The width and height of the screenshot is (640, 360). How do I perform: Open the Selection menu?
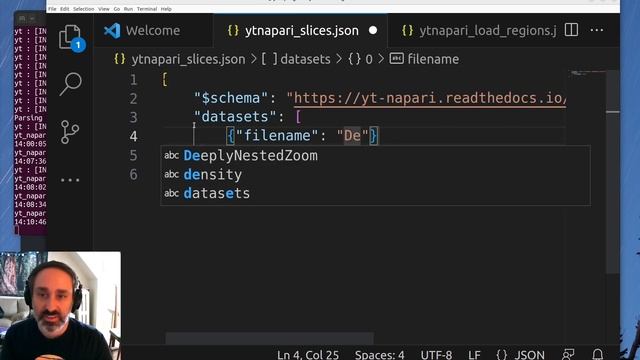tap(84, 9)
